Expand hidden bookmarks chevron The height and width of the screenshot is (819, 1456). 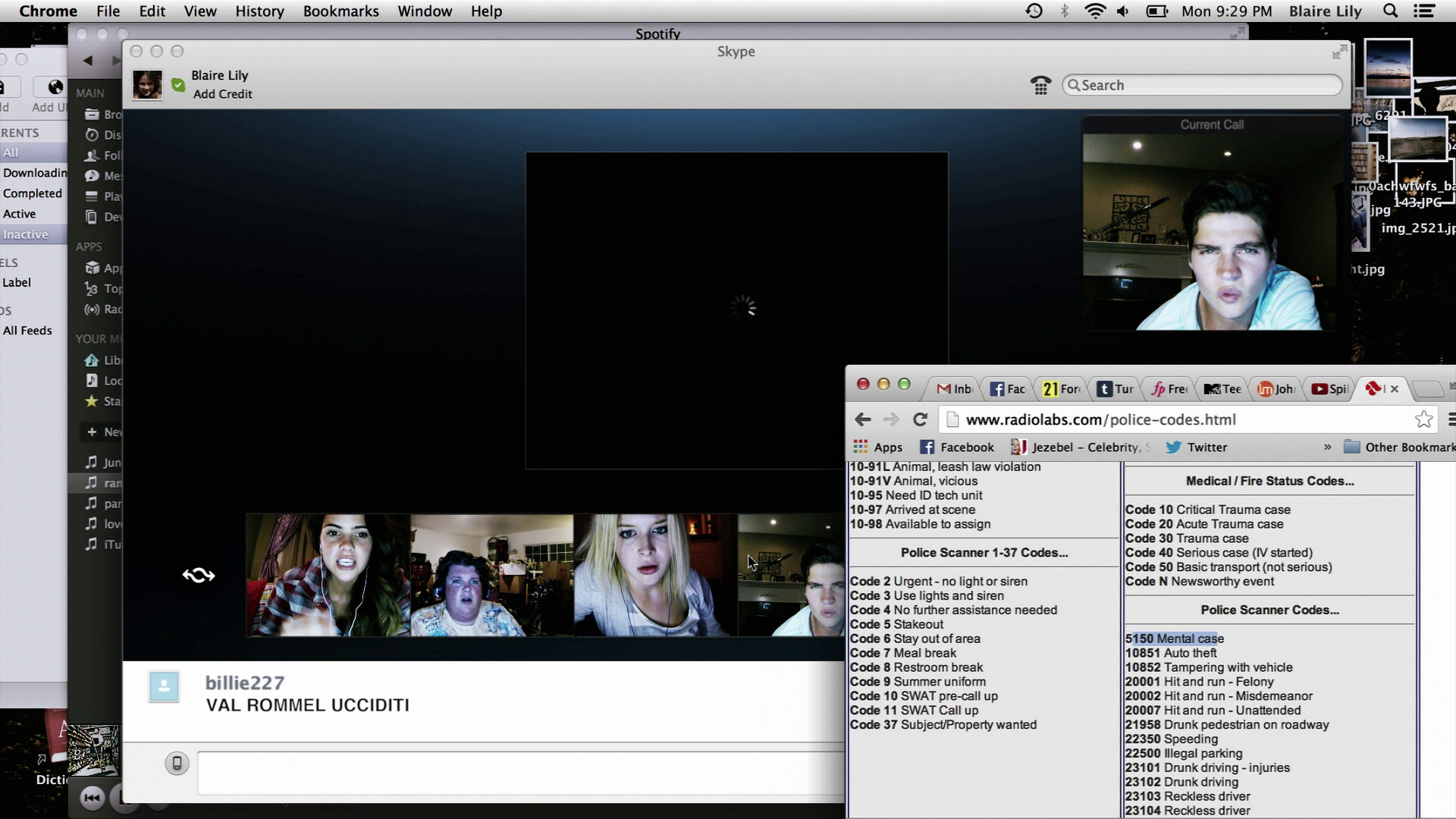click(x=1327, y=447)
